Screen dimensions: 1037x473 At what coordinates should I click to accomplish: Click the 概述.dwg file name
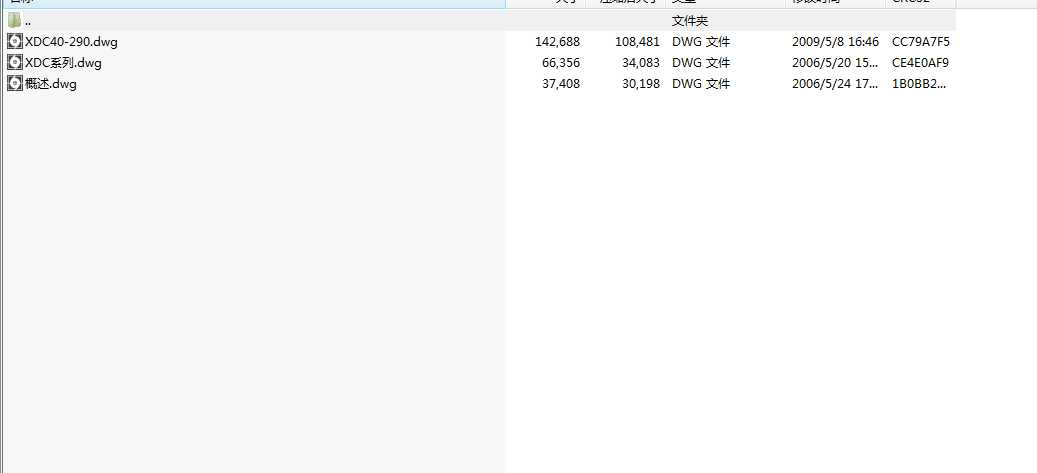pos(51,84)
